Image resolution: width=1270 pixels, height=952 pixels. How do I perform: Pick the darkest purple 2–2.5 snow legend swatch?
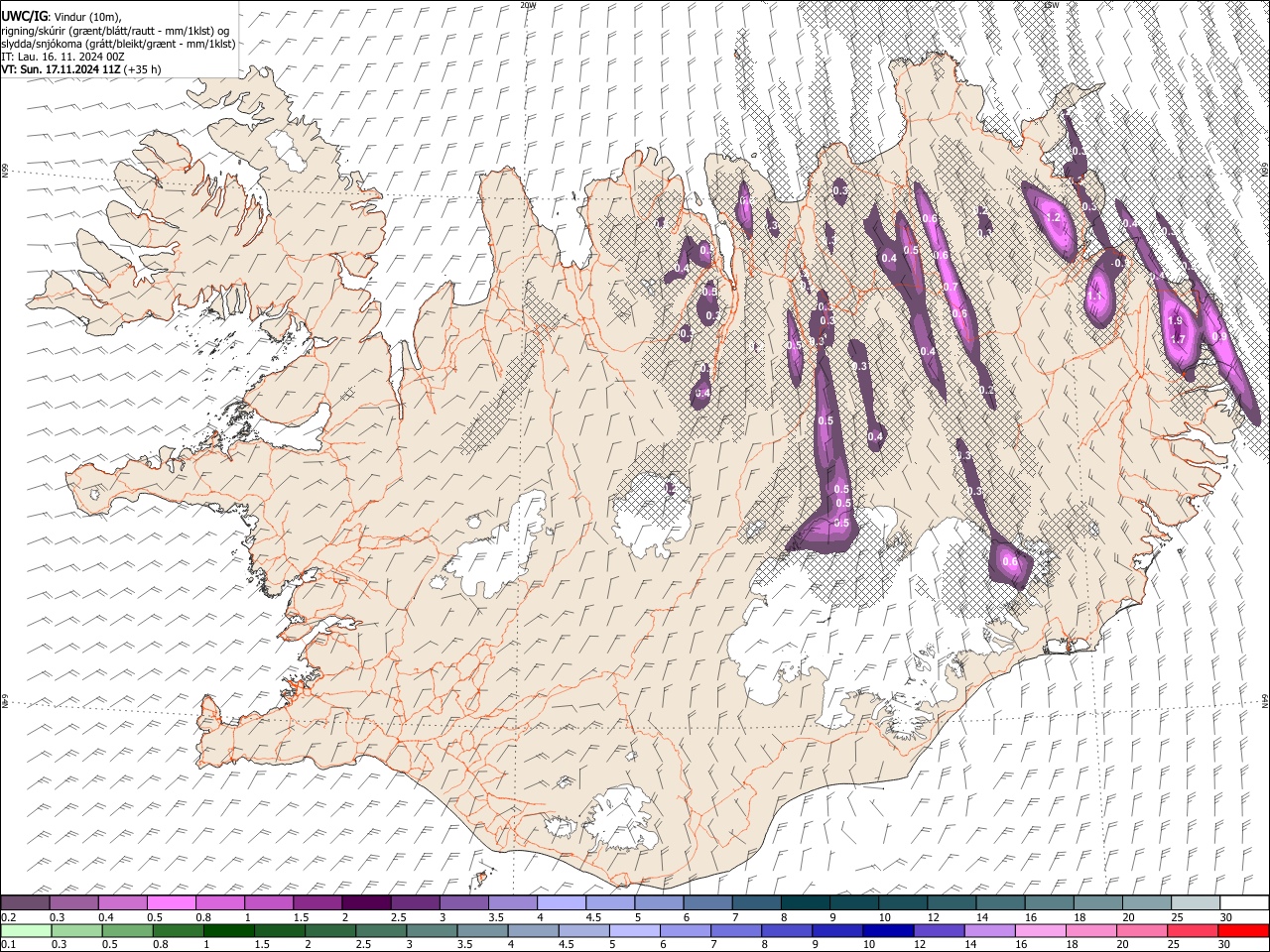coord(366,903)
